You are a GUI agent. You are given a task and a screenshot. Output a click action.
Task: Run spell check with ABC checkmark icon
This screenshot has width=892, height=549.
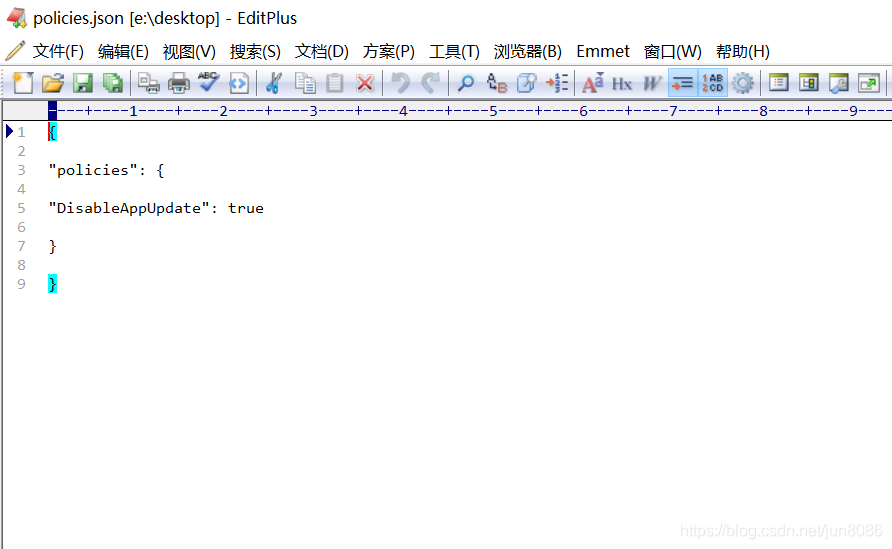point(209,83)
